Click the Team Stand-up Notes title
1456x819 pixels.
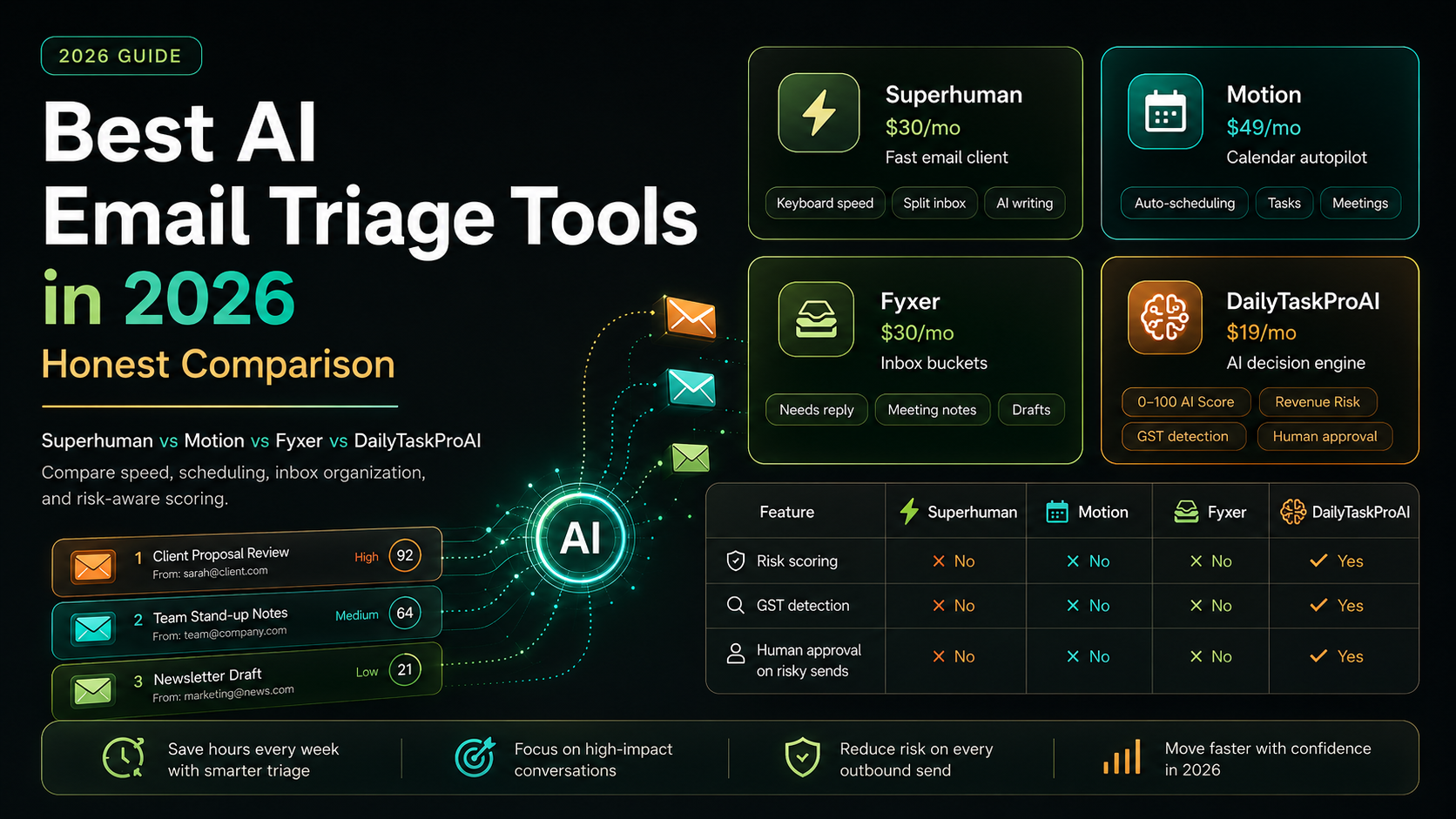point(220,615)
